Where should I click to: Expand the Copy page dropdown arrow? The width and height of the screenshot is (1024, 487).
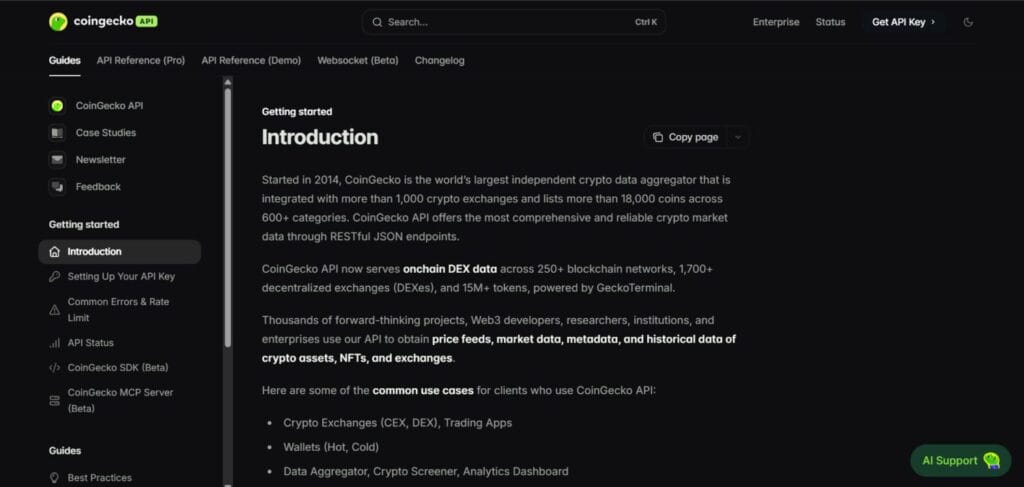coord(738,137)
